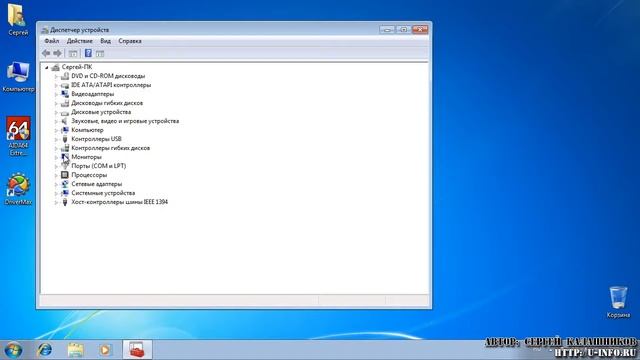Expand the Сетевые адаптеры node
Viewport: 640px width, 360px height.
[56, 184]
